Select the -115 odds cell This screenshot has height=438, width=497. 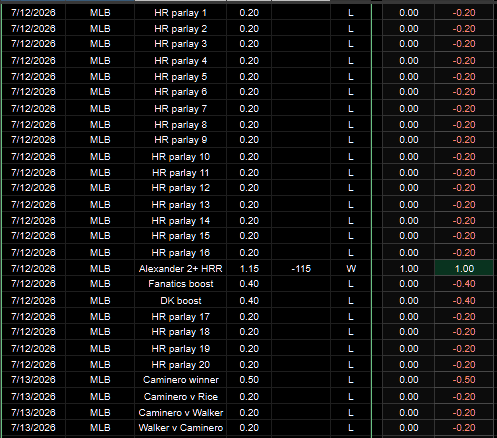tap(301, 269)
